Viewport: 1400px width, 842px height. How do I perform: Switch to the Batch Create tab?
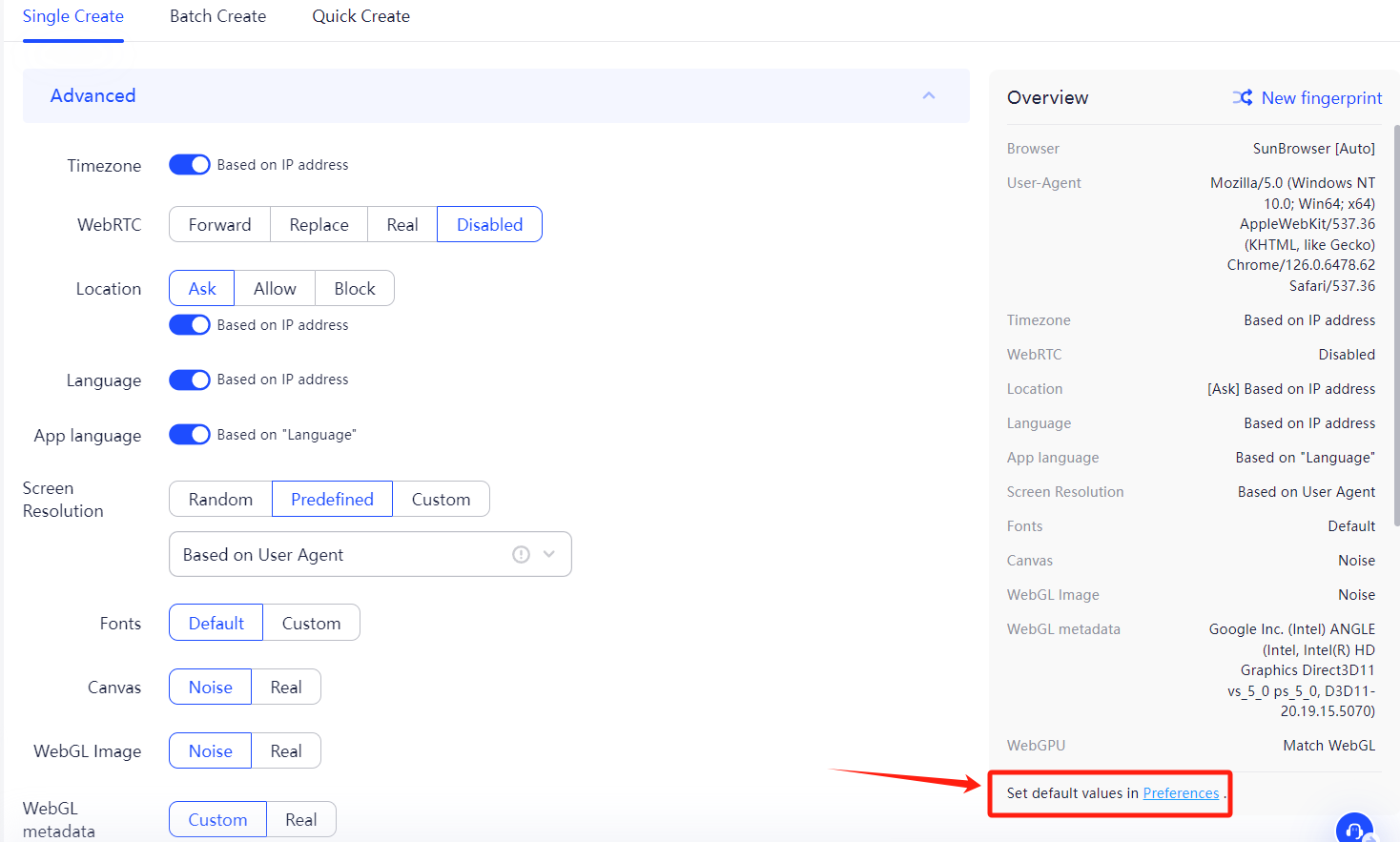click(x=217, y=15)
